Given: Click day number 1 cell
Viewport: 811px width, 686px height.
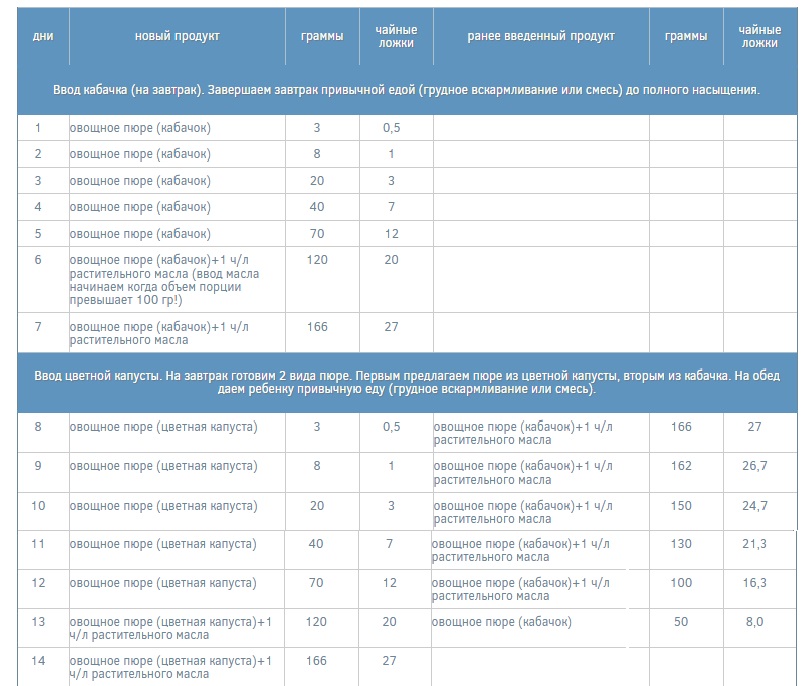Looking at the screenshot, I should pyautogui.click(x=39, y=128).
